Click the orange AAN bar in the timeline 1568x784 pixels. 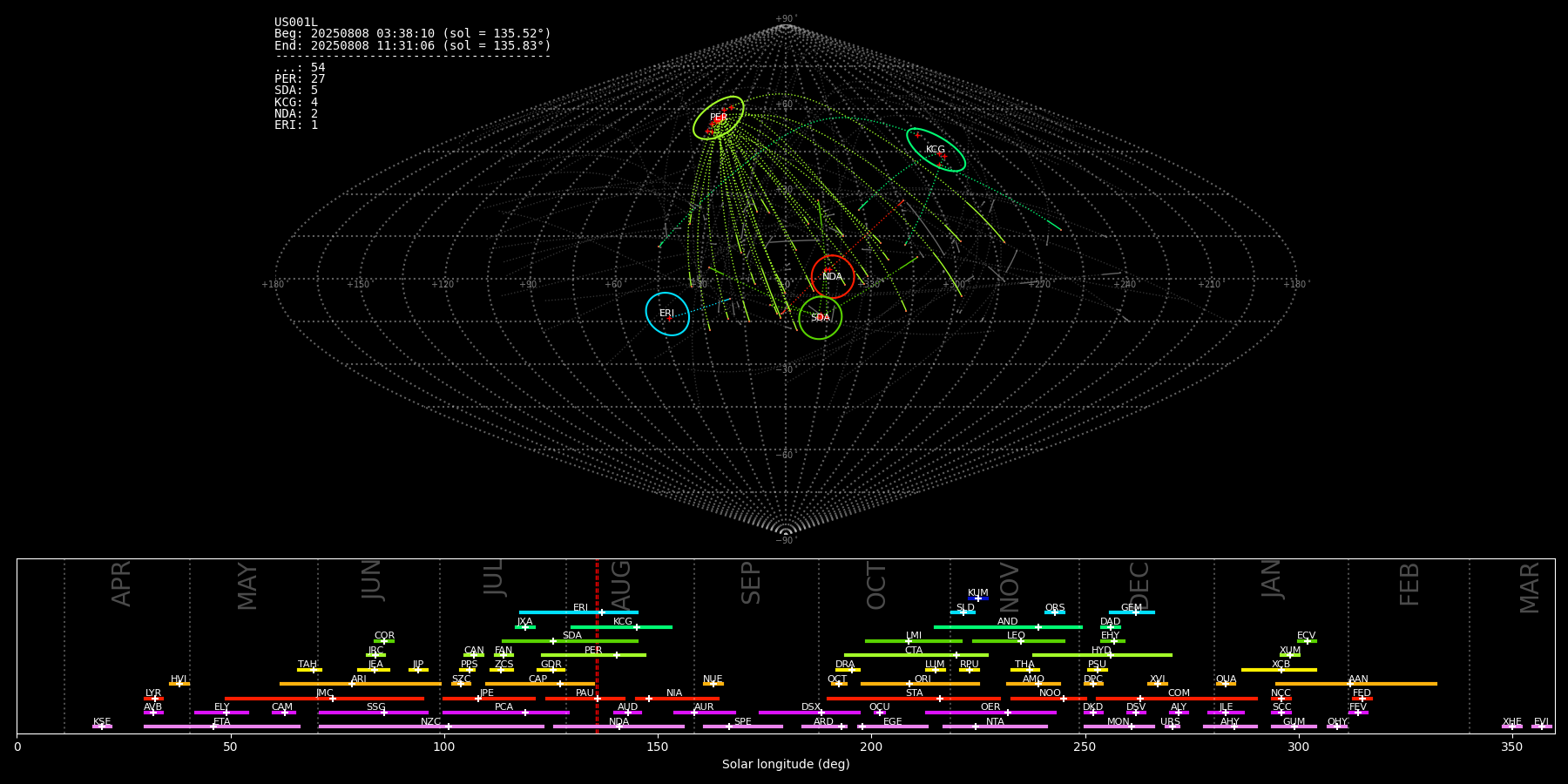click(1356, 684)
